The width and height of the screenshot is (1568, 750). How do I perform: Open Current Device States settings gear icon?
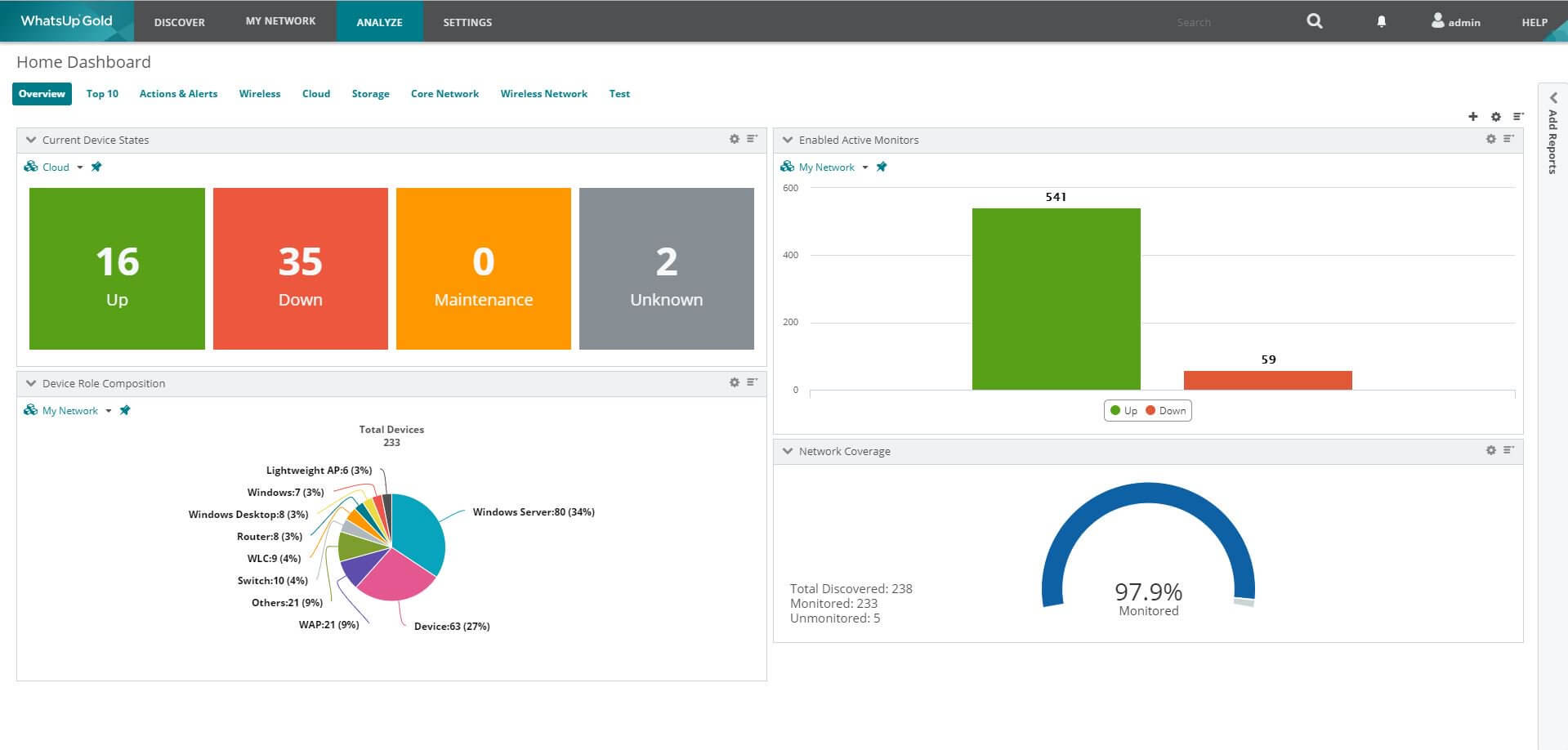click(734, 139)
